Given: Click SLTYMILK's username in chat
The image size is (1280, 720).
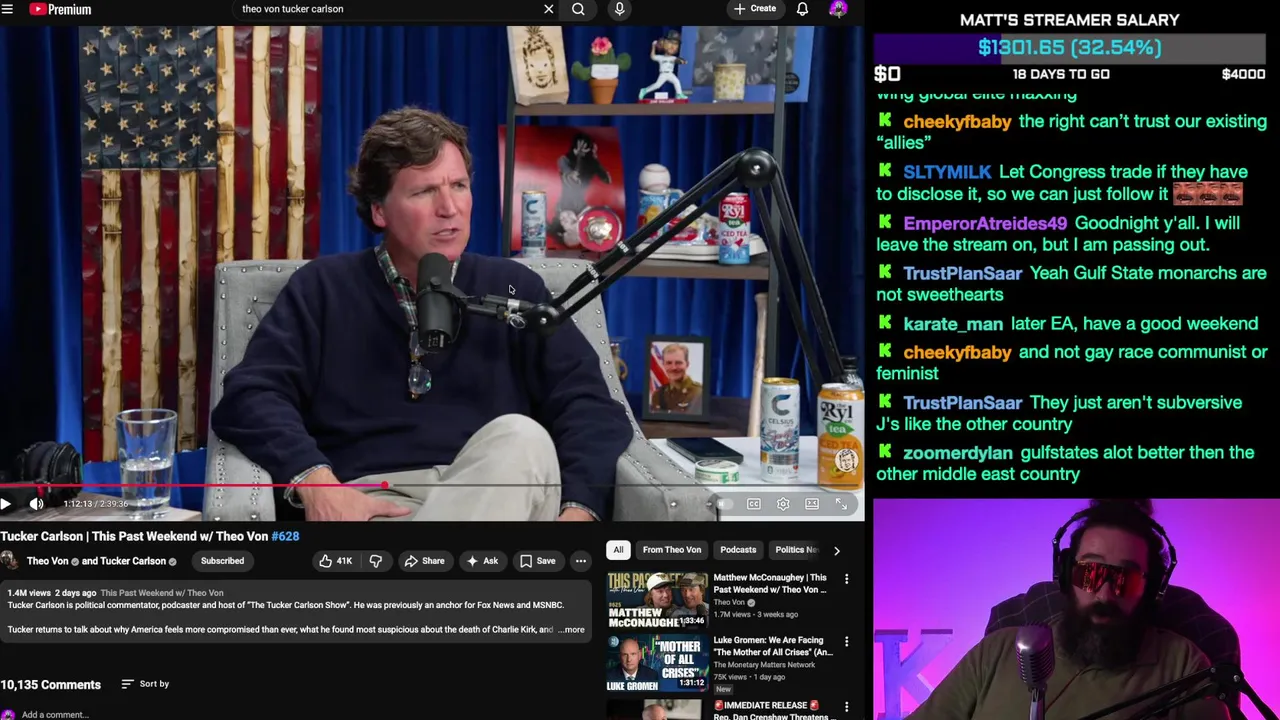Looking at the screenshot, I should point(947,172).
